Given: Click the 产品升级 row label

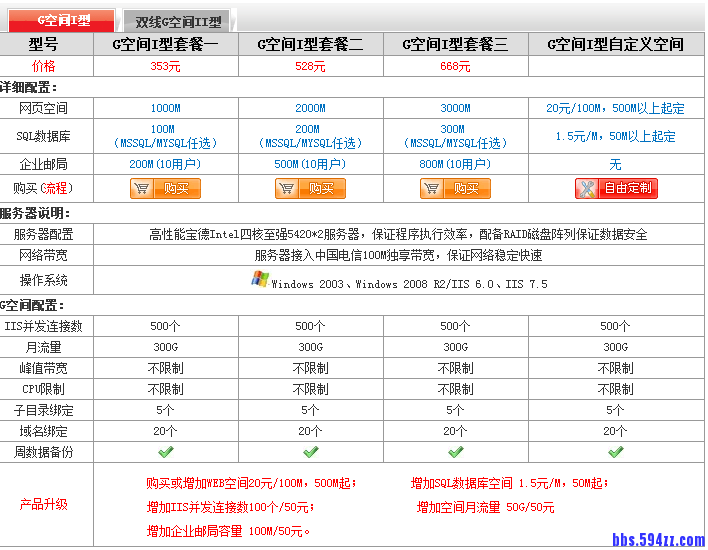Looking at the screenshot, I should 43,504.
